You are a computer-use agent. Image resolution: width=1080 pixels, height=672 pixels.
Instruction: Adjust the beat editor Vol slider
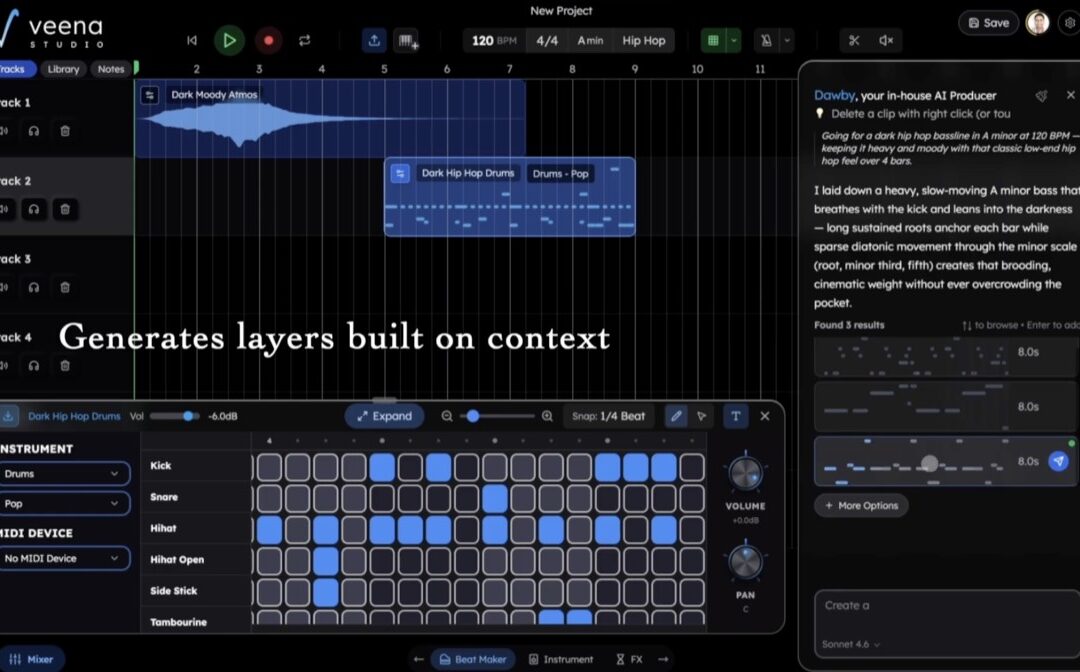tap(174, 416)
